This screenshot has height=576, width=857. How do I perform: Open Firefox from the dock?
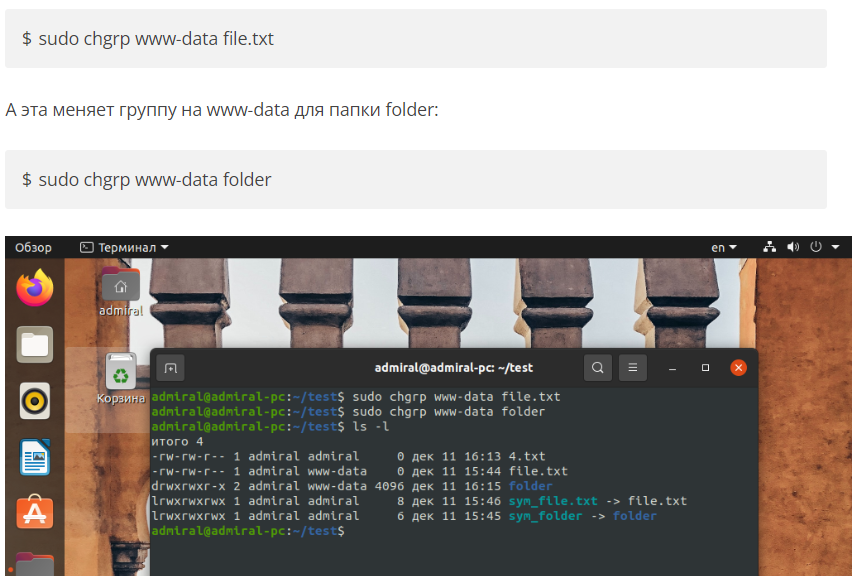pyautogui.click(x=35, y=288)
